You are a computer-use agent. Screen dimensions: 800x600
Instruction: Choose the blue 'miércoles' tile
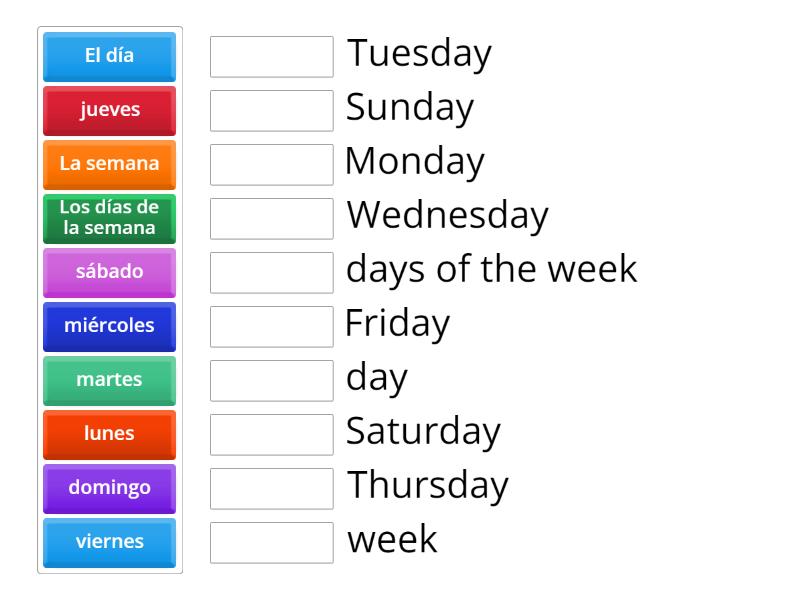point(109,326)
